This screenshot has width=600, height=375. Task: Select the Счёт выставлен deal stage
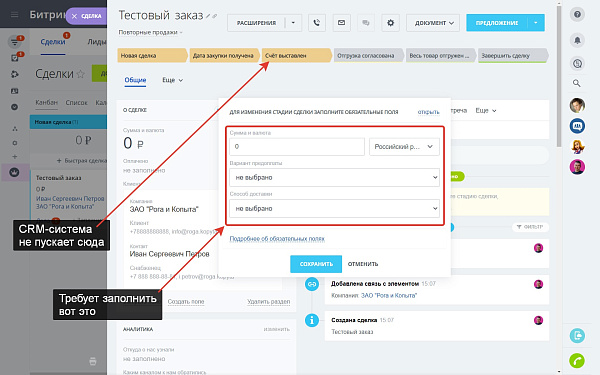coord(296,55)
